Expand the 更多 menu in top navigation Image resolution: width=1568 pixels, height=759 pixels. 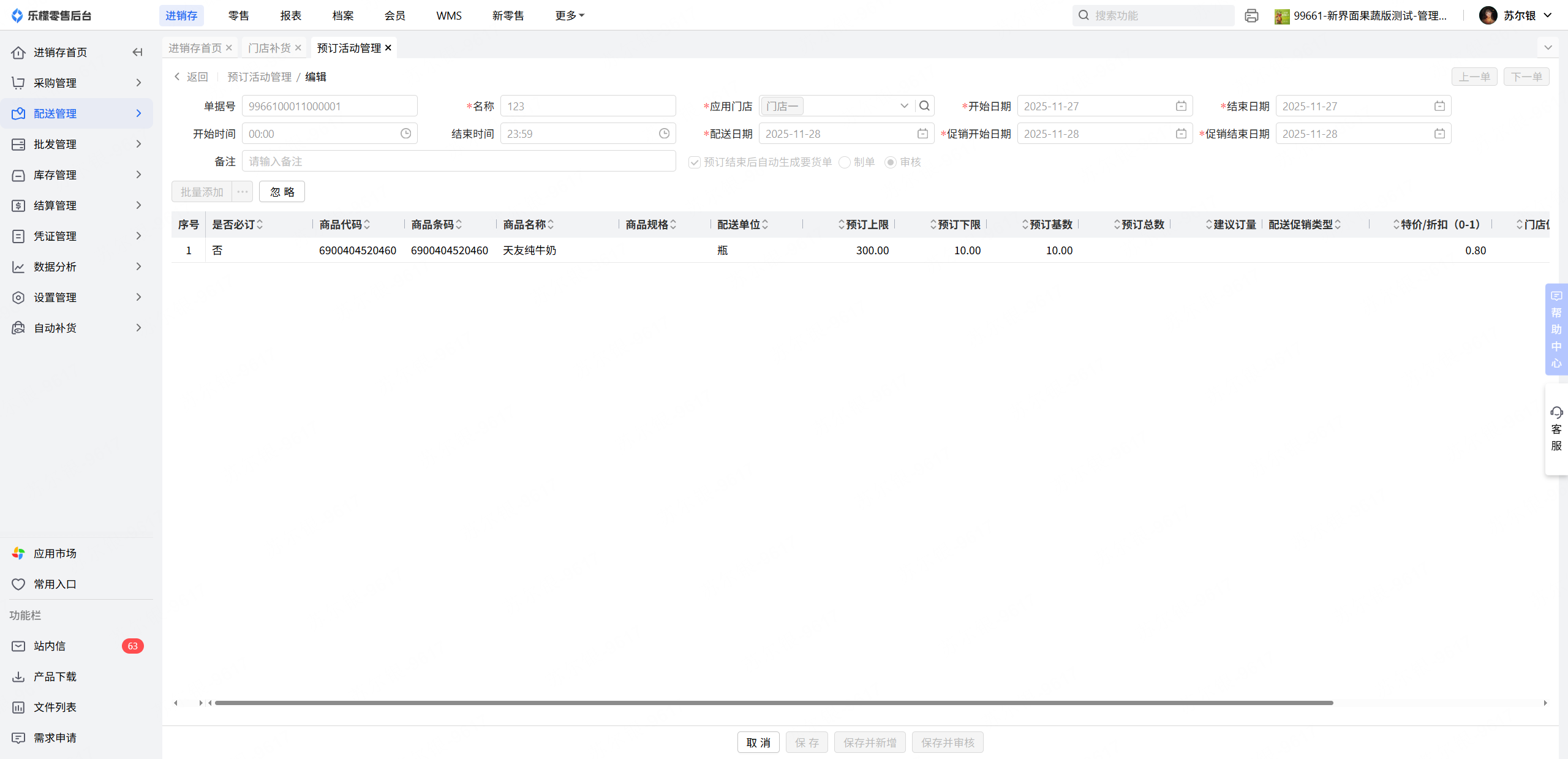tap(570, 15)
